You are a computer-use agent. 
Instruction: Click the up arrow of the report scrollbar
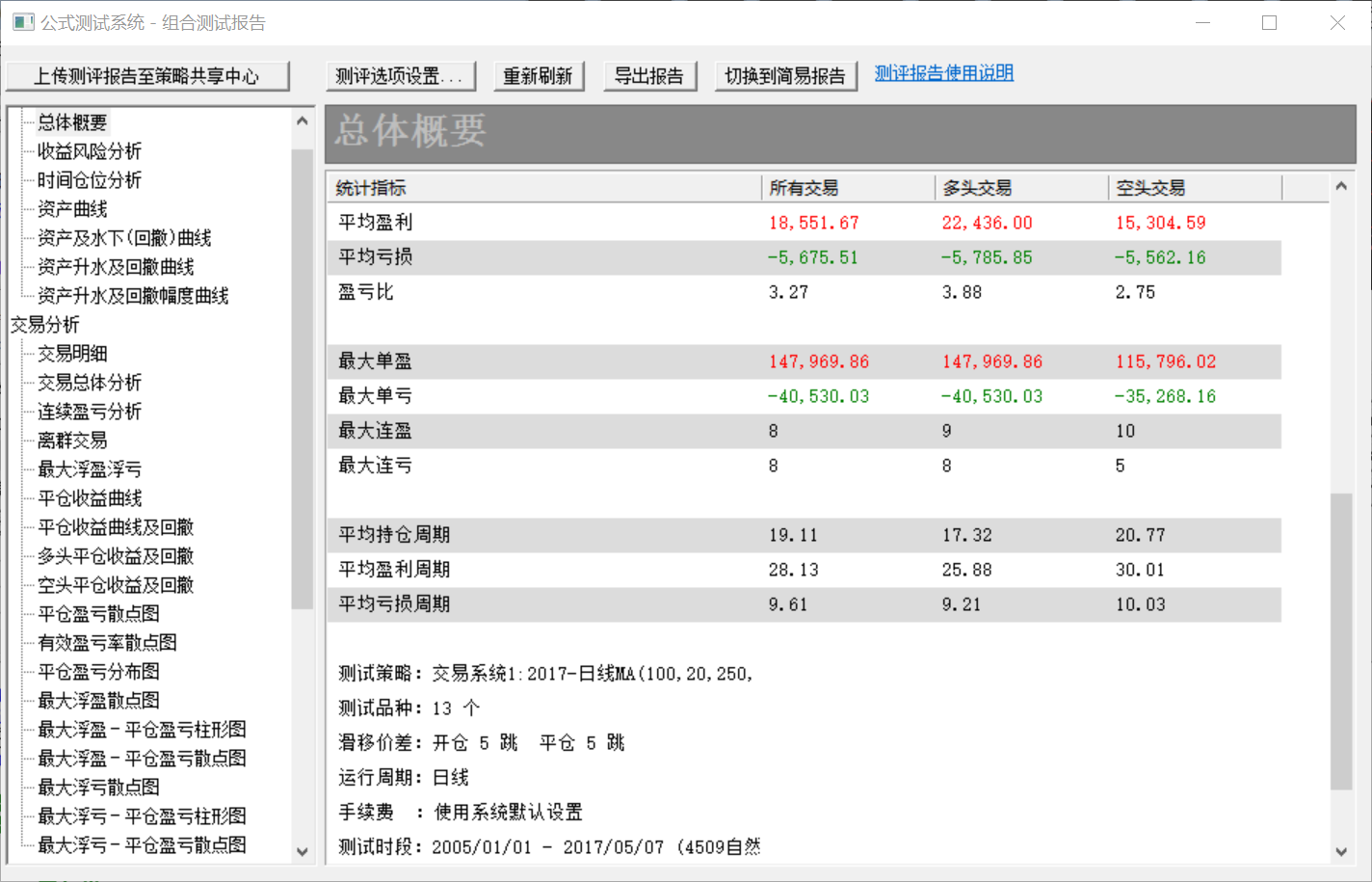click(x=1341, y=186)
